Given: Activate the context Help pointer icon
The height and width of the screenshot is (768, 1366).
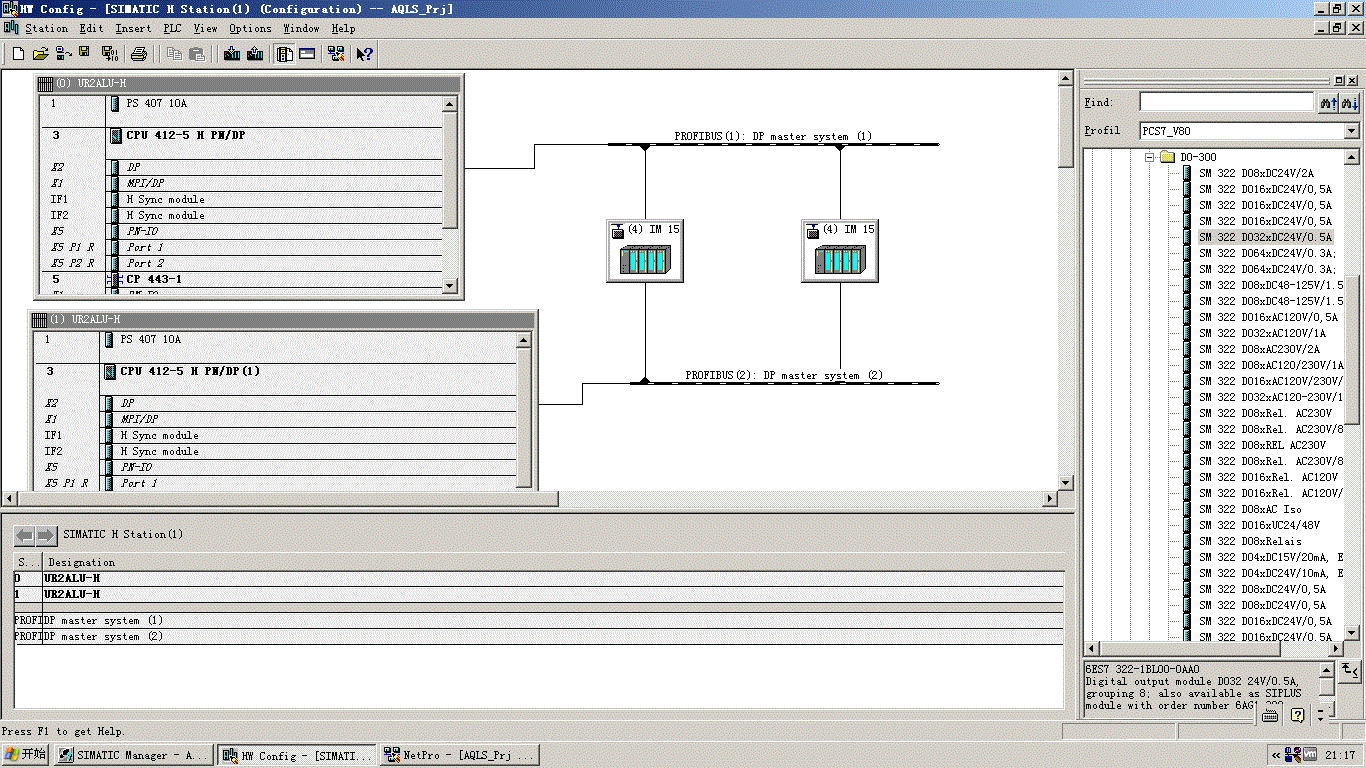Looking at the screenshot, I should (x=365, y=54).
